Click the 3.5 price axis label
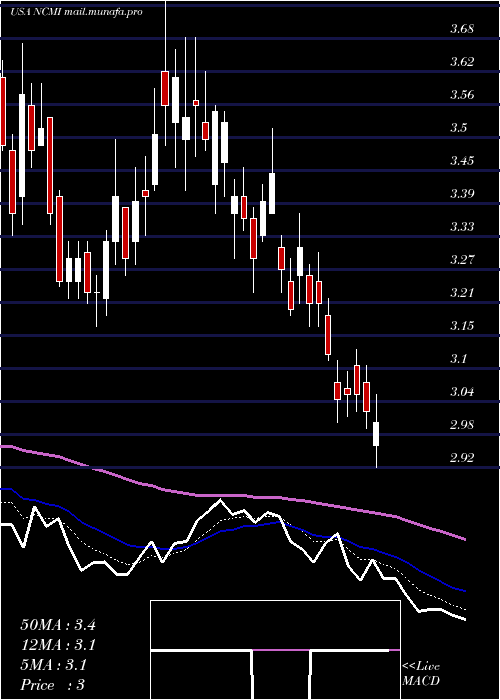Image resolution: width=500 pixels, height=700 pixels. click(x=458, y=128)
